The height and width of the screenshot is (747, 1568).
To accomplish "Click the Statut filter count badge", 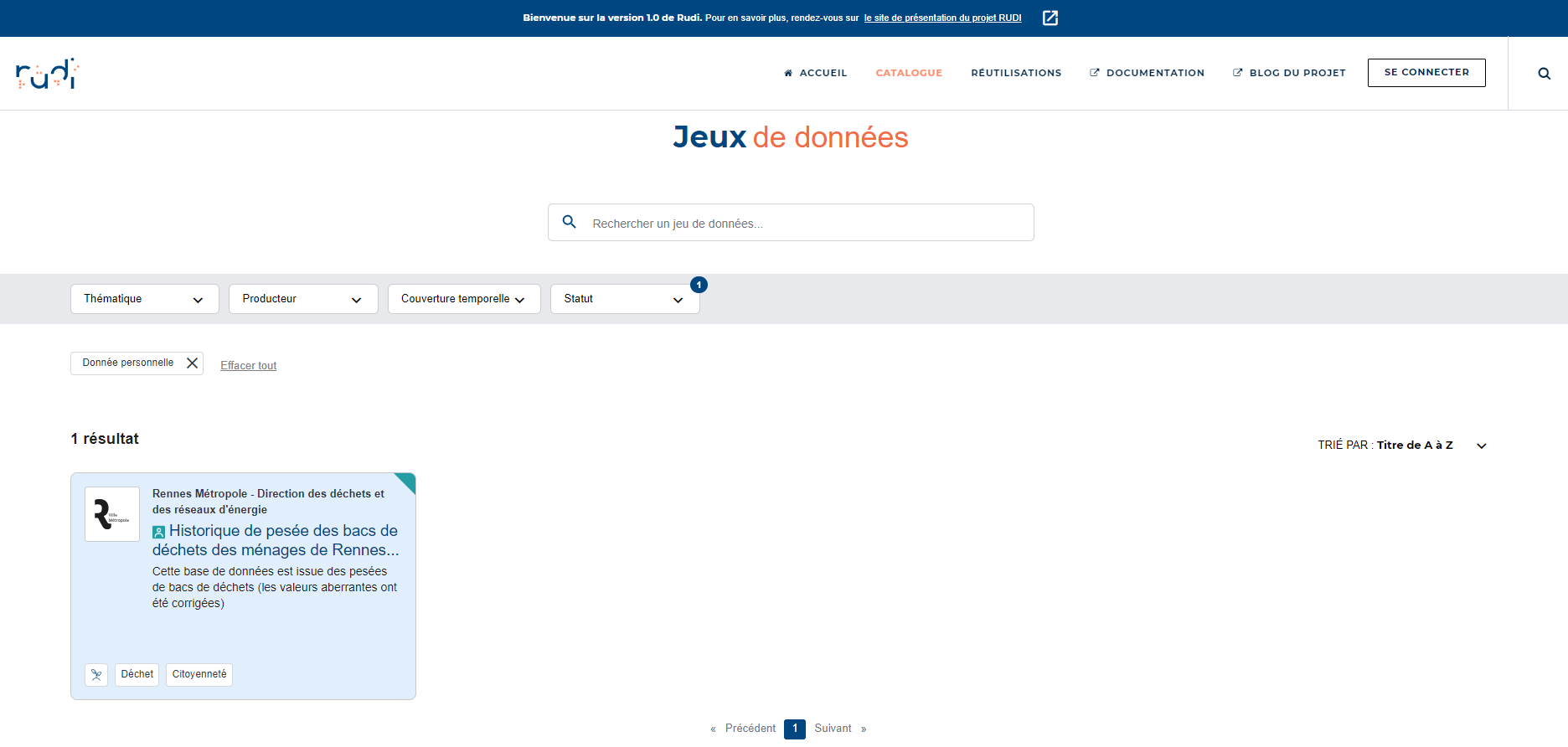I will [x=699, y=285].
